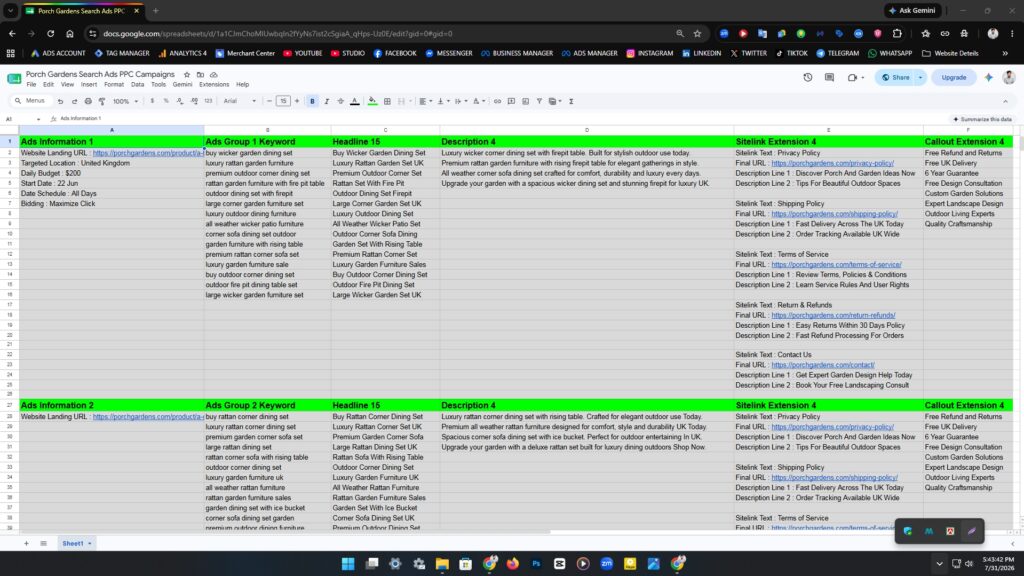Screen dimensions: 1024x576
Task: Click the insert comment icon in toolbar
Action: [x=511, y=101]
